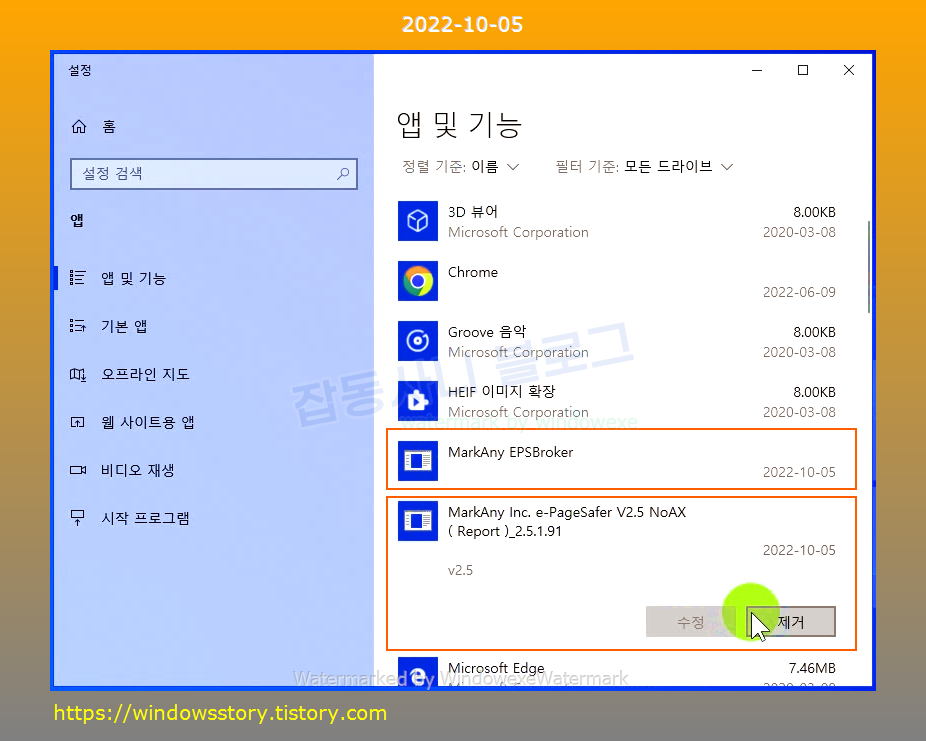Select the Microsoft Edge entry name
Image resolution: width=926 pixels, height=741 pixels.
[496, 668]
